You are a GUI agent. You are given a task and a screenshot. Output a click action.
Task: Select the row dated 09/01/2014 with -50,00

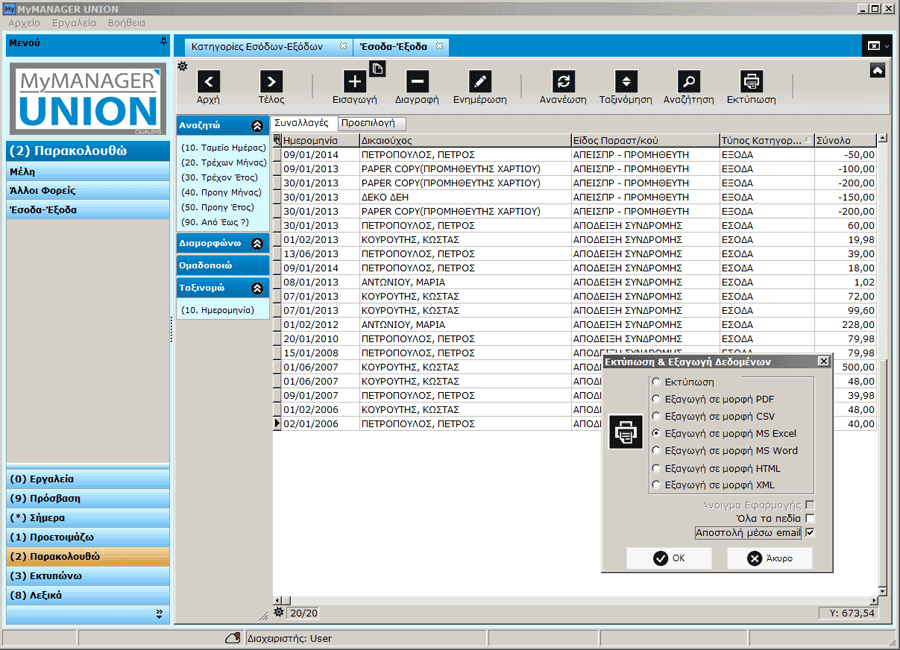[575, 154]
